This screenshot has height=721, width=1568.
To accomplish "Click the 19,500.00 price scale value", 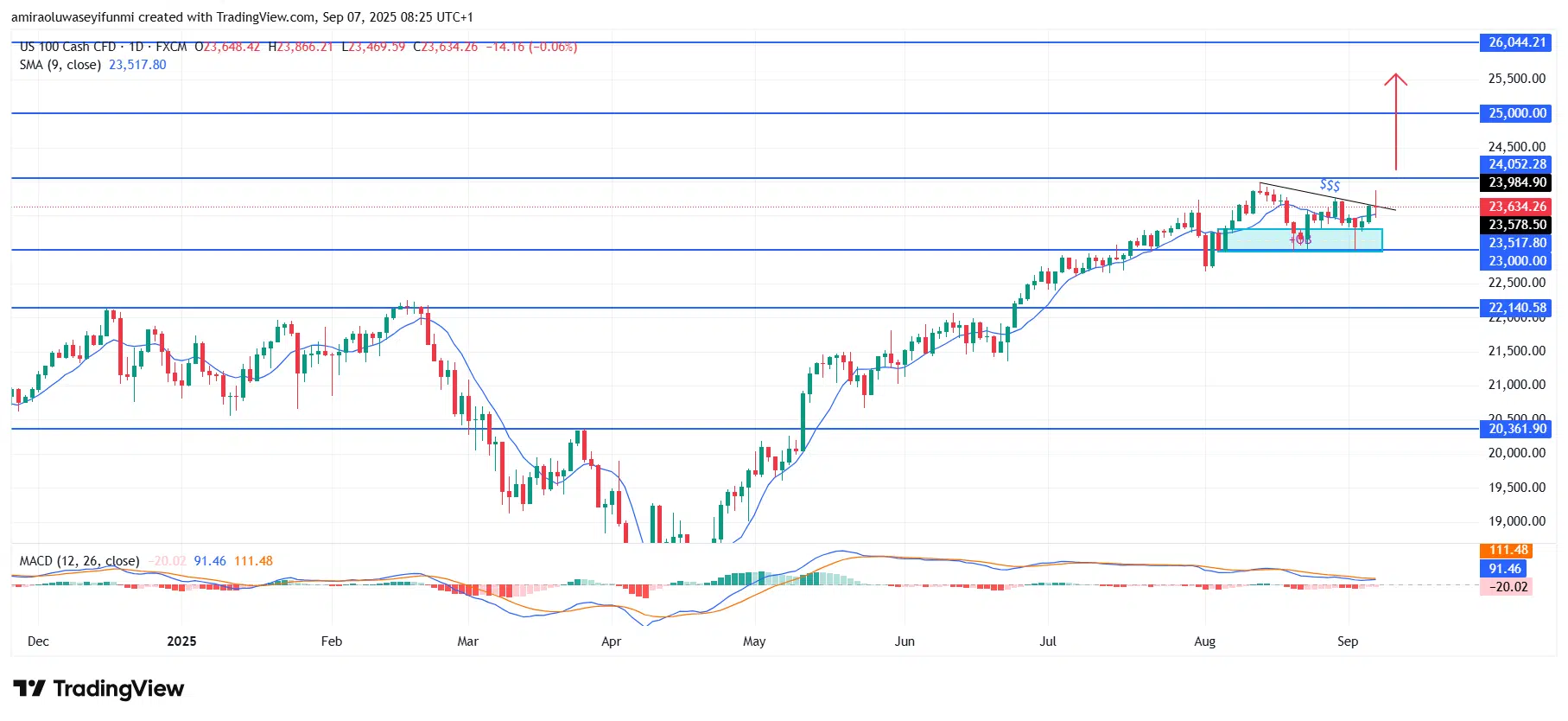I will pyautogui.click(x=1516, y=488).
